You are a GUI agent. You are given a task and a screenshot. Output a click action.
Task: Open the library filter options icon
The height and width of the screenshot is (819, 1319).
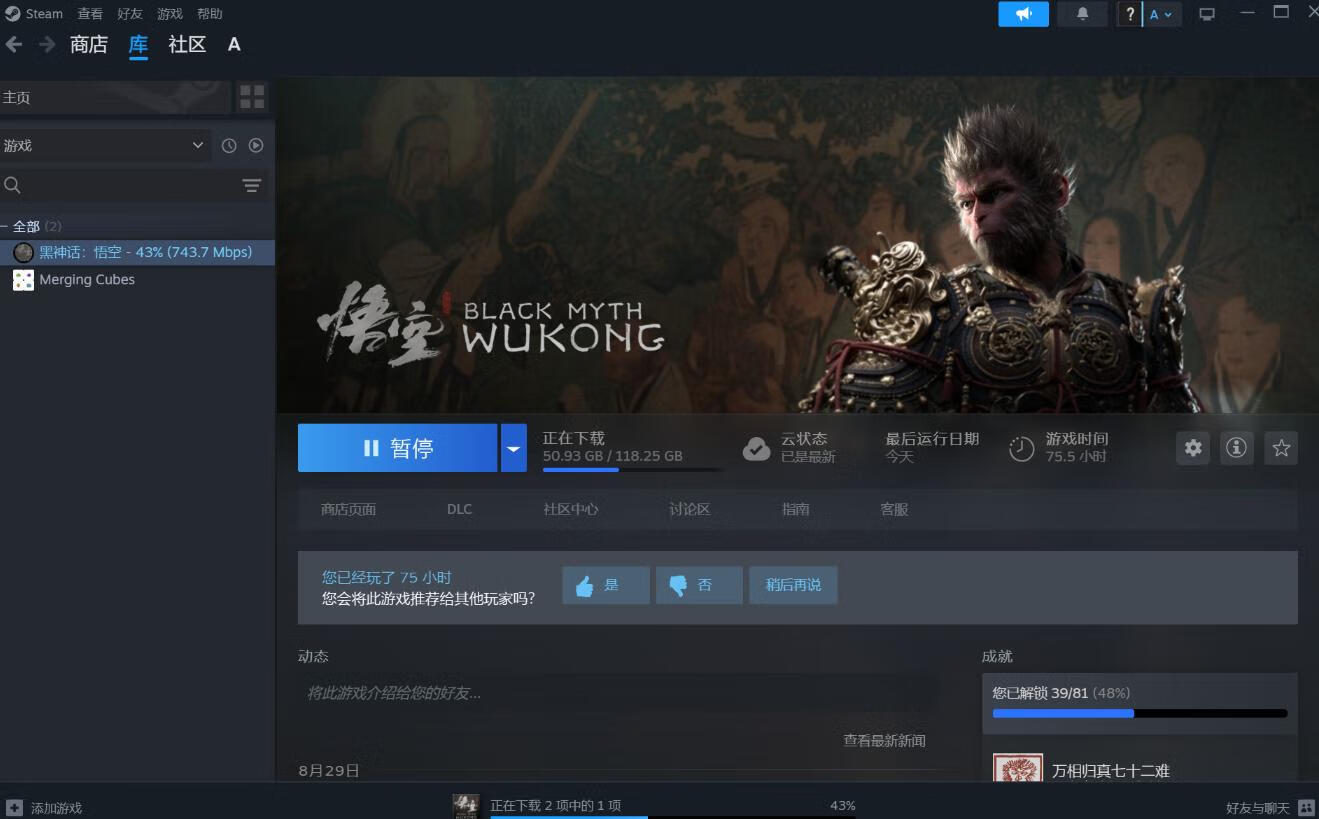(x=252, y=185)
